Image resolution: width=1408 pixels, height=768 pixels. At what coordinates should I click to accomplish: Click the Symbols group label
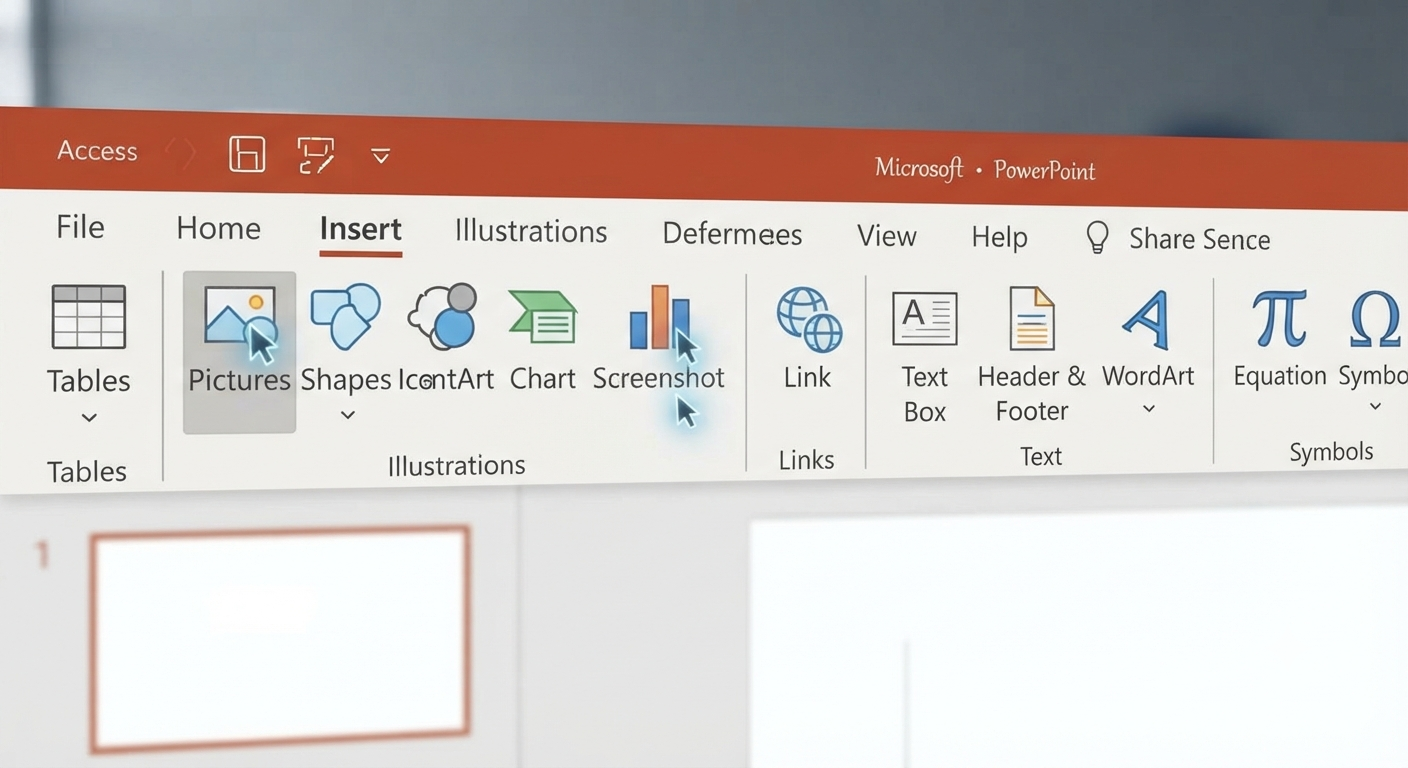coord(1331,452)
